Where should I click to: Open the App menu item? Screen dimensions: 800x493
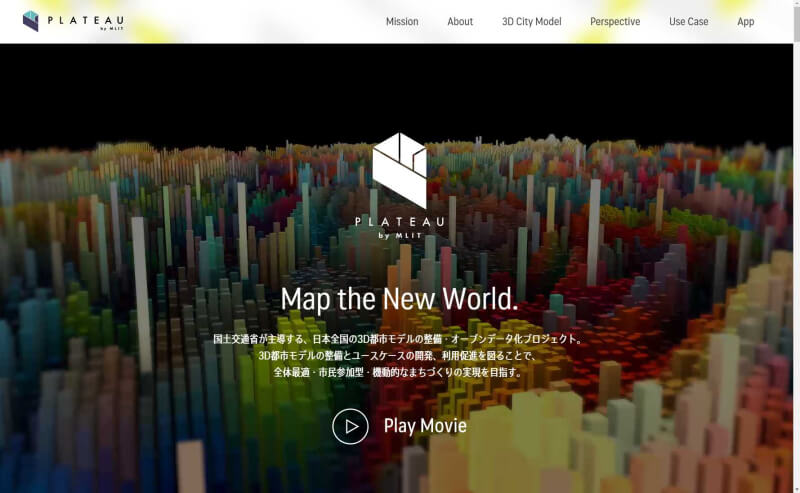[745, 22]
